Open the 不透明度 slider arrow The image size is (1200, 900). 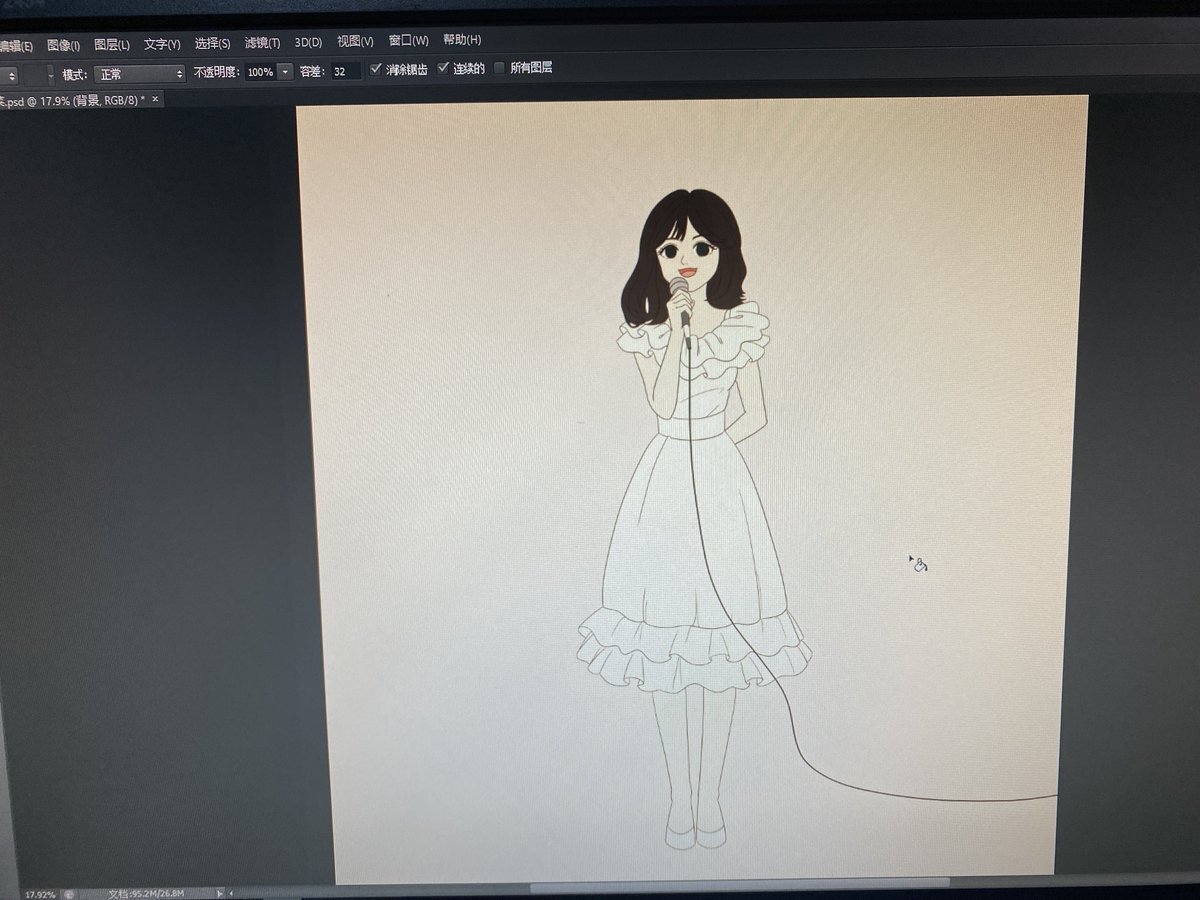coord(285,72)
